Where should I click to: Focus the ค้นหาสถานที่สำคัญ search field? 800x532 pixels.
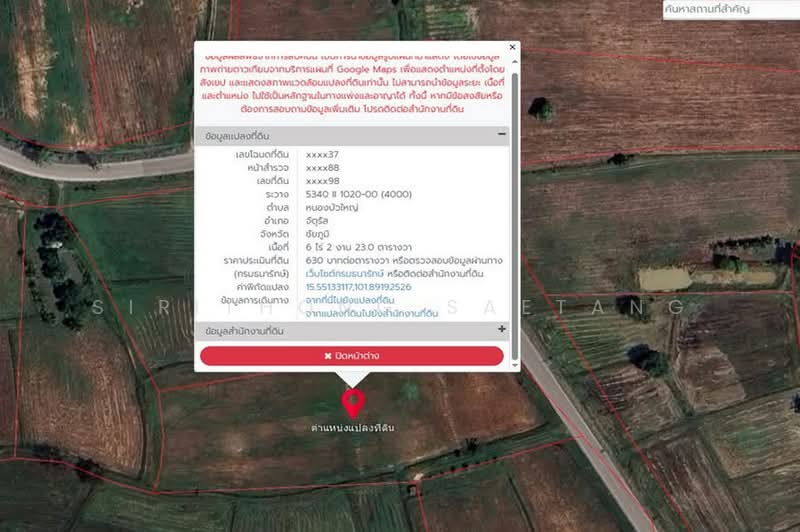(731, 9)
